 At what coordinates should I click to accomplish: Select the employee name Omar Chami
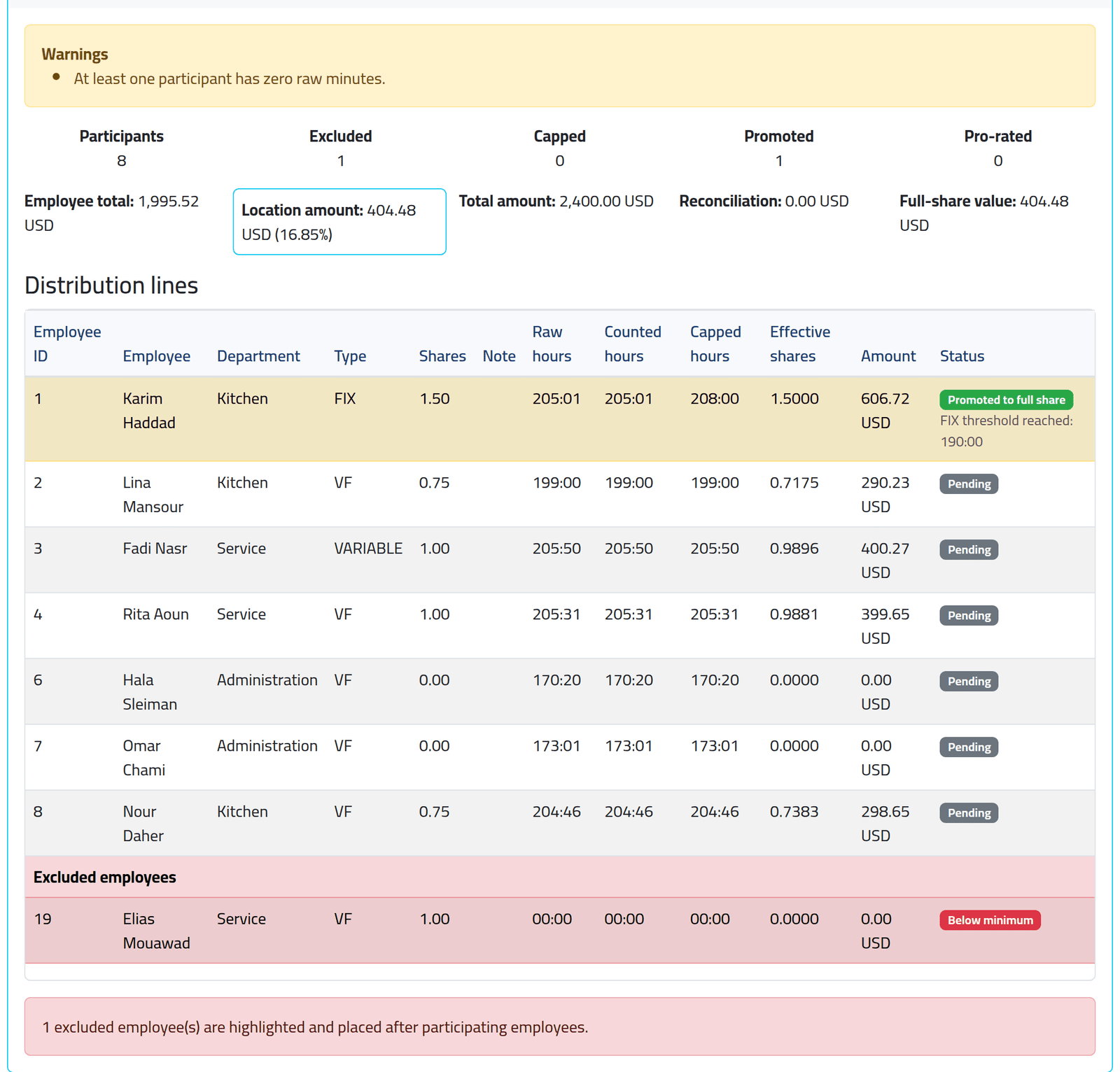coord(143,758)
